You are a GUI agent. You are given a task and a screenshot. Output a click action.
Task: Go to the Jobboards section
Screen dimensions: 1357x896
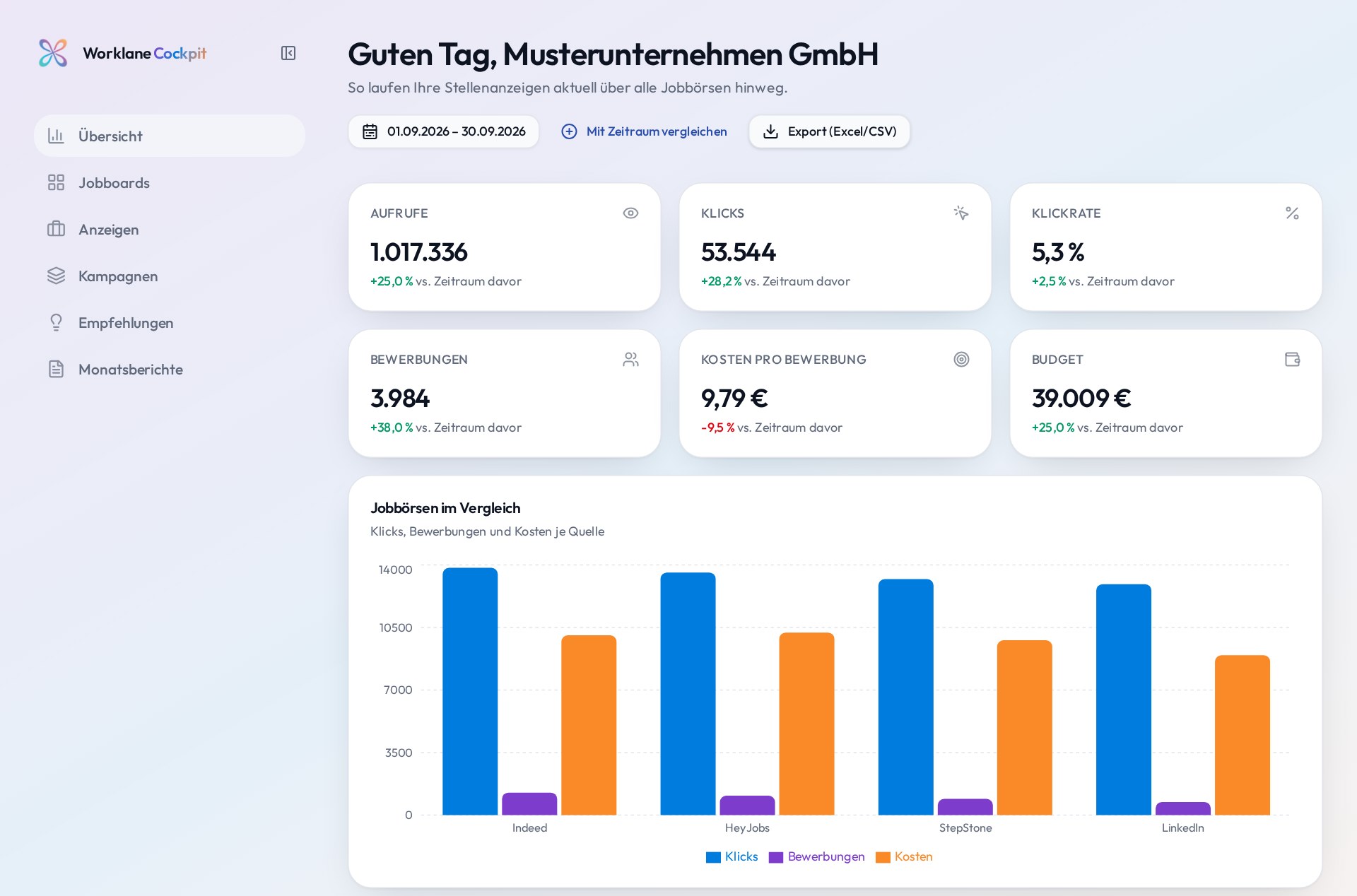point(170,182)
